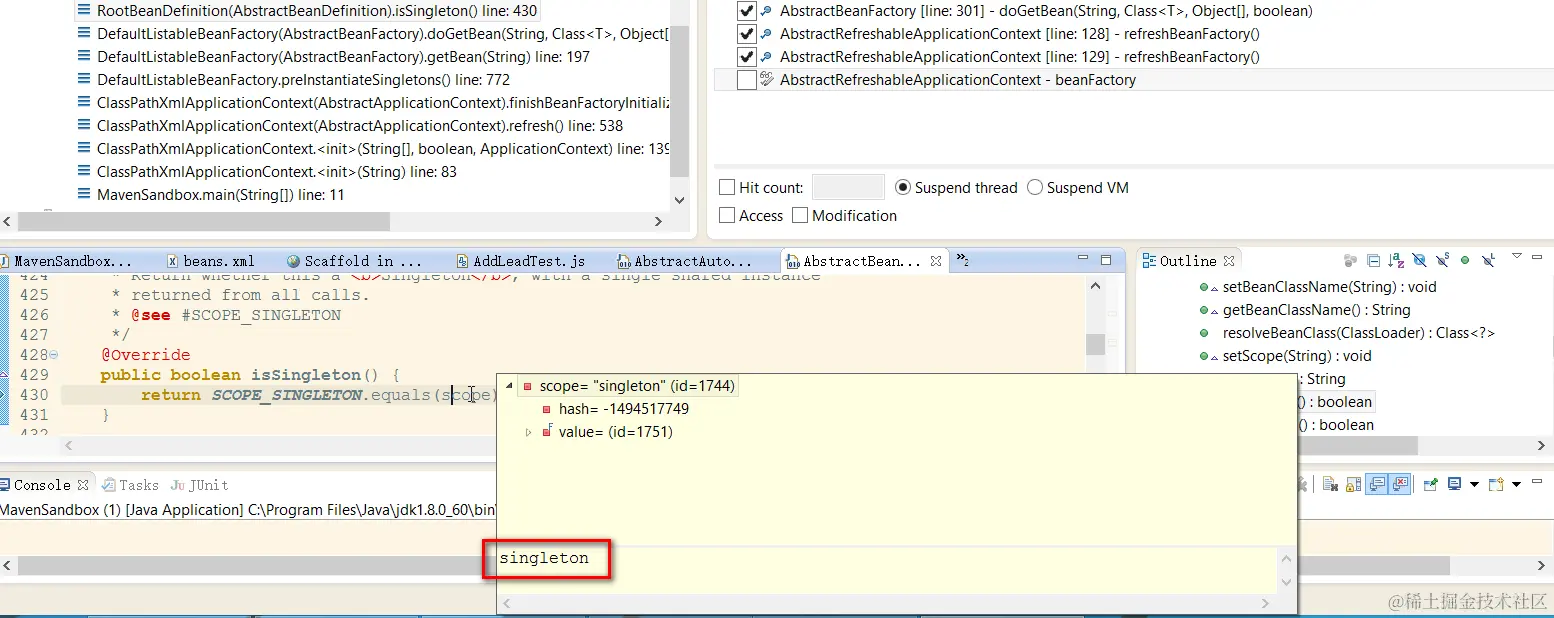Screen dimensions: 1554x618
Task: Minimize the Console view
Action: point(1537,481)
